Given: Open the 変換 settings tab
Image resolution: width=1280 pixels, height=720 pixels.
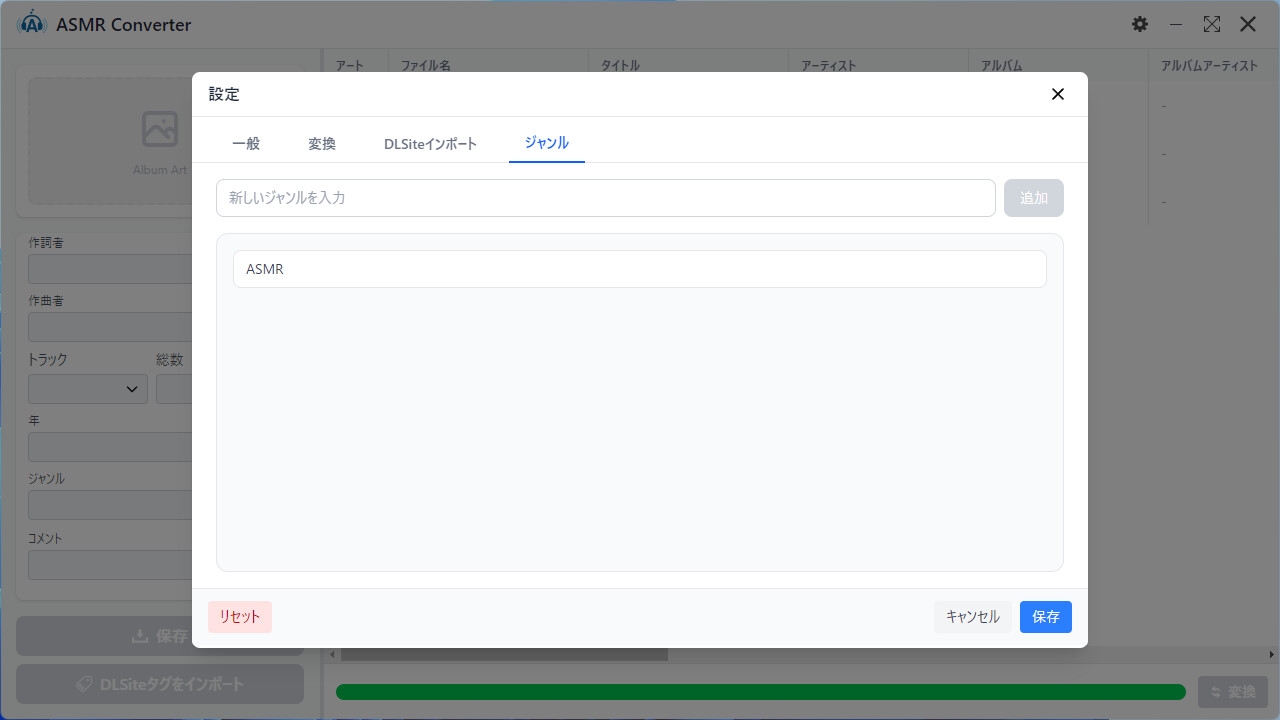Looking at the screenshot, I should pos(322,144).
